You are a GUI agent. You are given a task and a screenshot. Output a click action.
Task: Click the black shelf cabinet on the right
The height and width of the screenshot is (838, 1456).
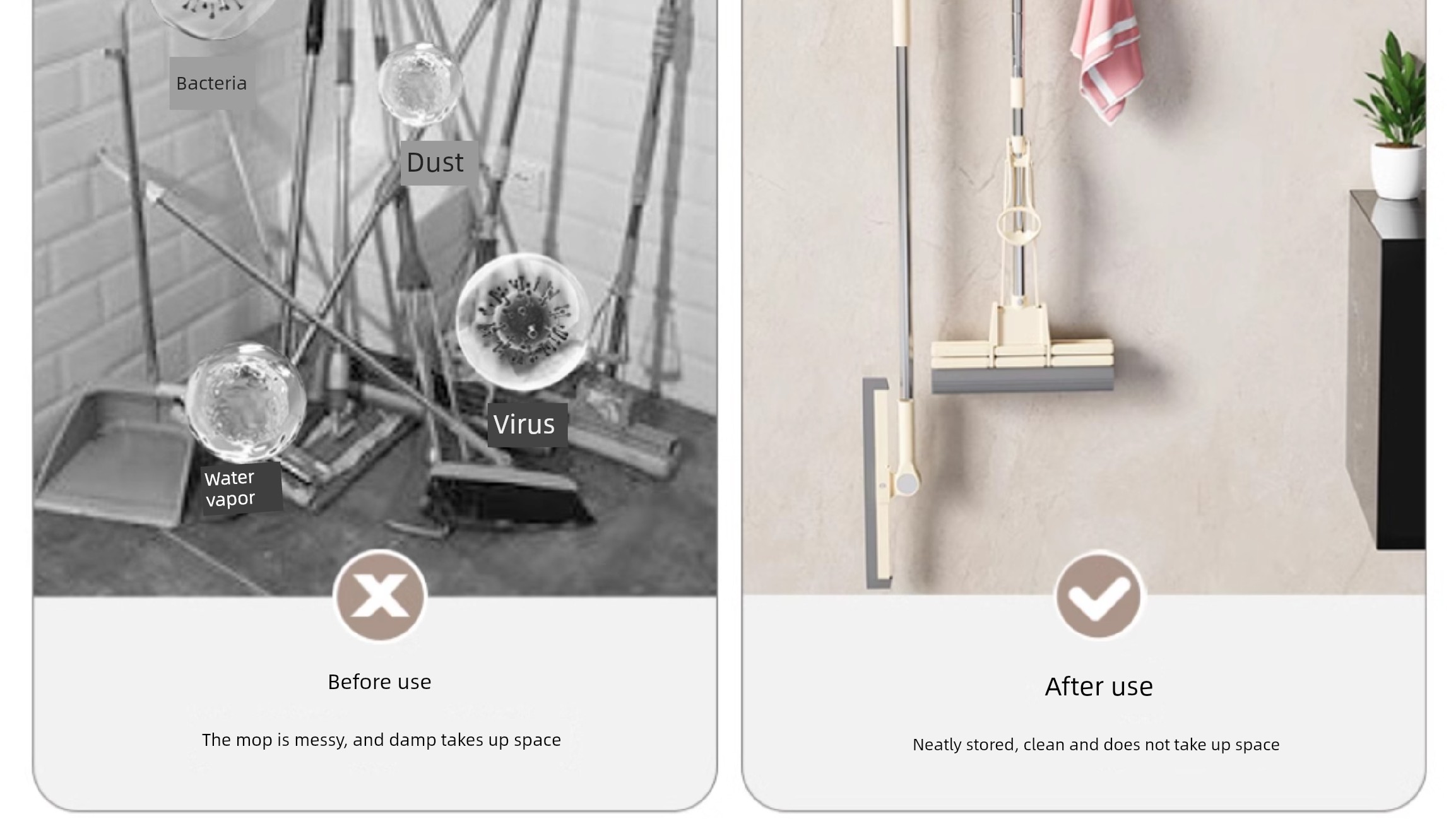1387,369
